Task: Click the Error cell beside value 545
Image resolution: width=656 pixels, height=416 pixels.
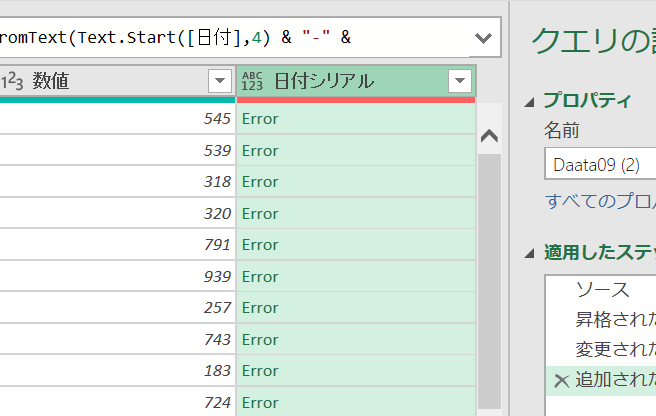Action: (x=355, y=119)
